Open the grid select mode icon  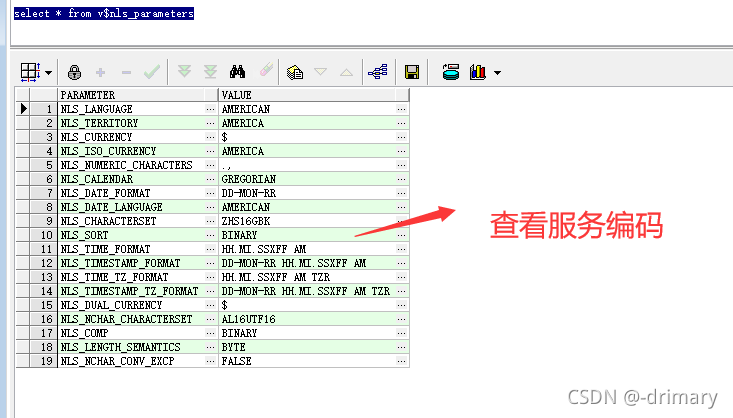click(30, 72)
